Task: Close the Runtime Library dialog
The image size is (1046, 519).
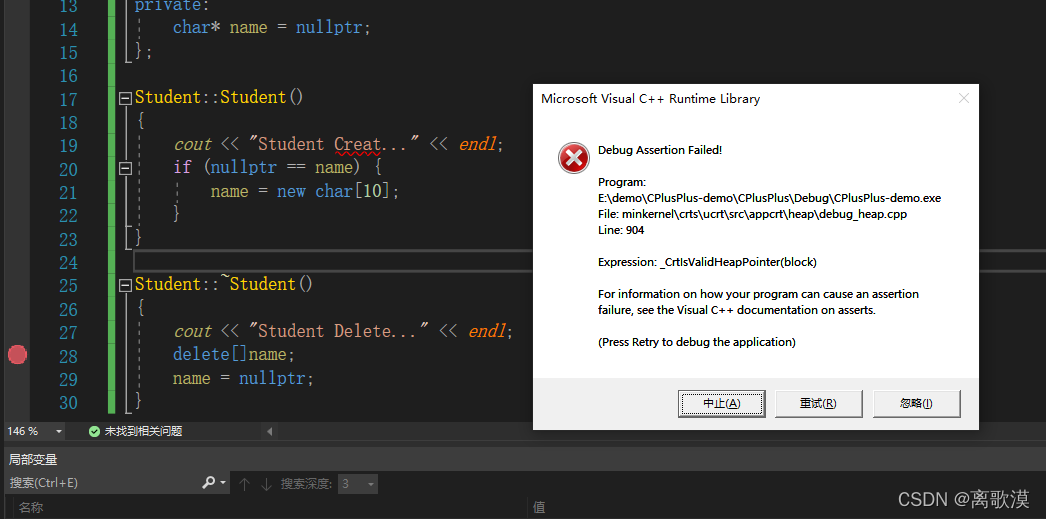Action: [963, 99]
